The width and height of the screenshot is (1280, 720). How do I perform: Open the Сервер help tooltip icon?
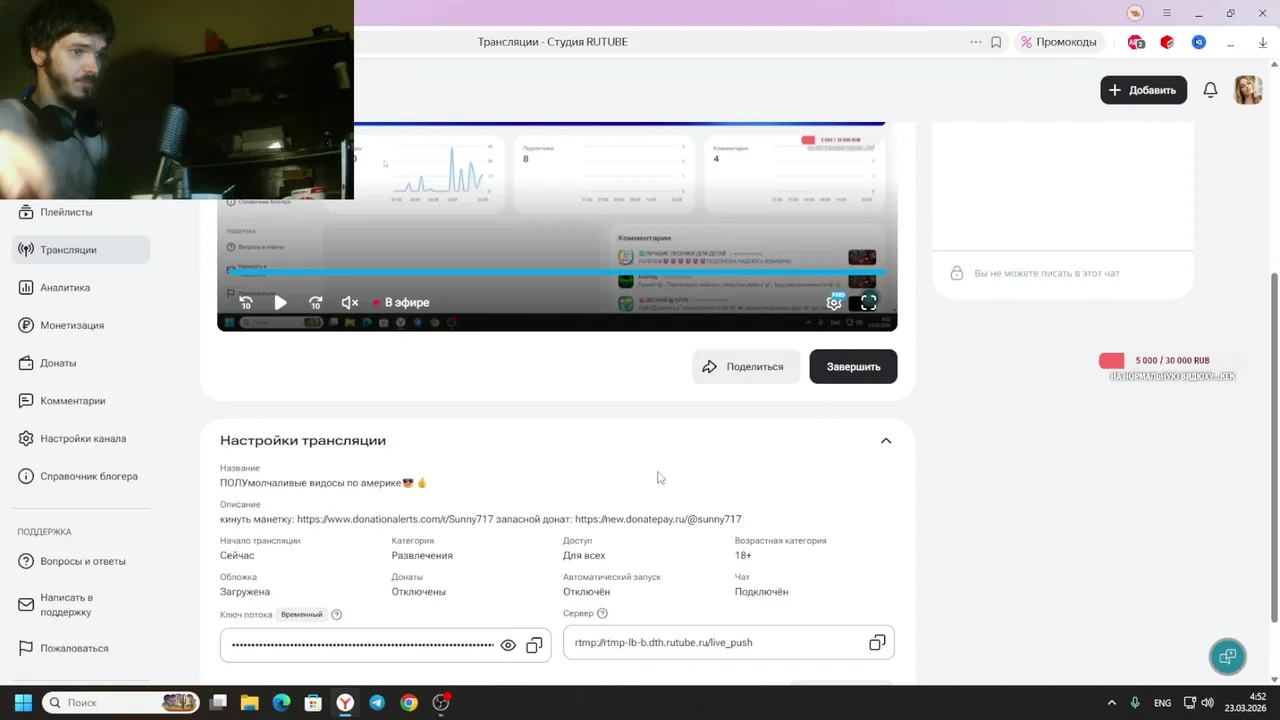[602, 613]
